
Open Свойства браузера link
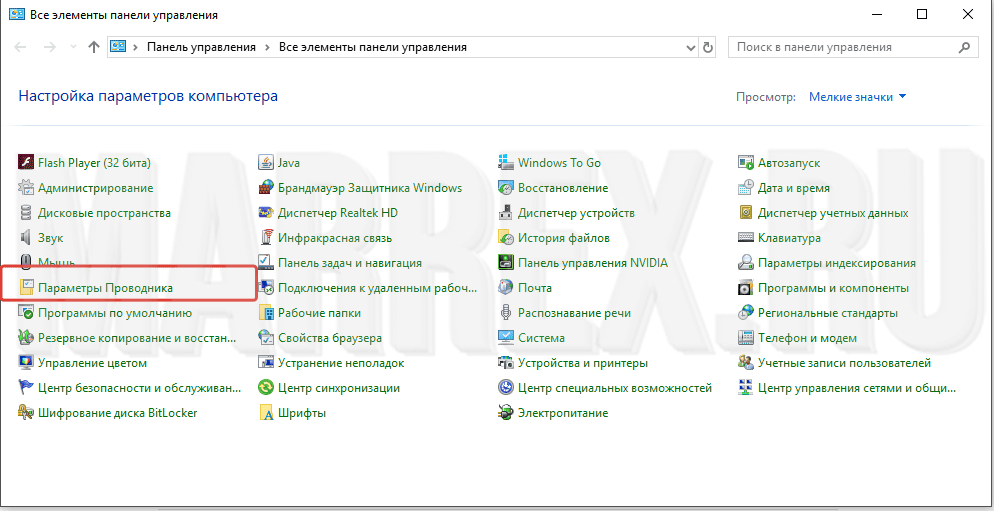pos(330,338)
